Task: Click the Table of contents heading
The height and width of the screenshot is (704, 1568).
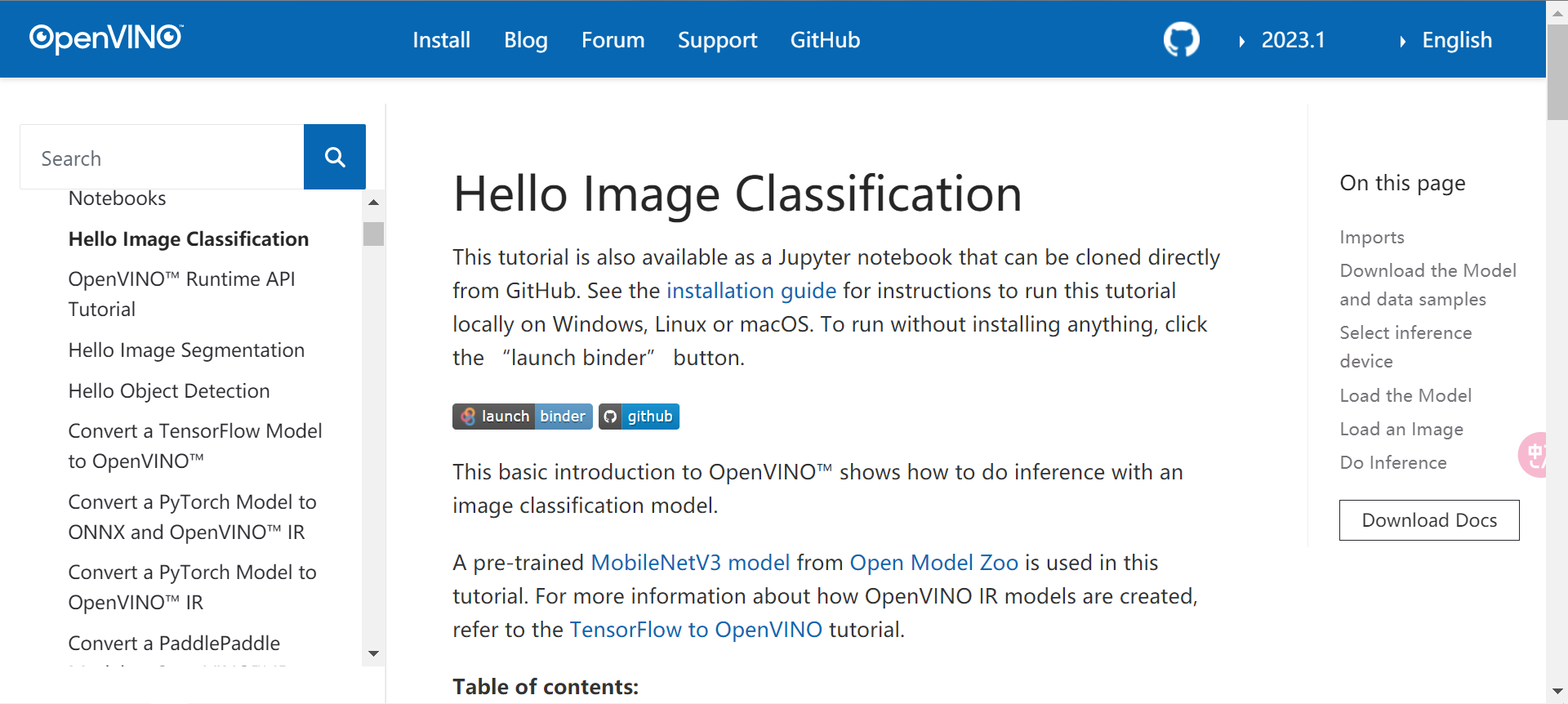Action: [546, 687]
